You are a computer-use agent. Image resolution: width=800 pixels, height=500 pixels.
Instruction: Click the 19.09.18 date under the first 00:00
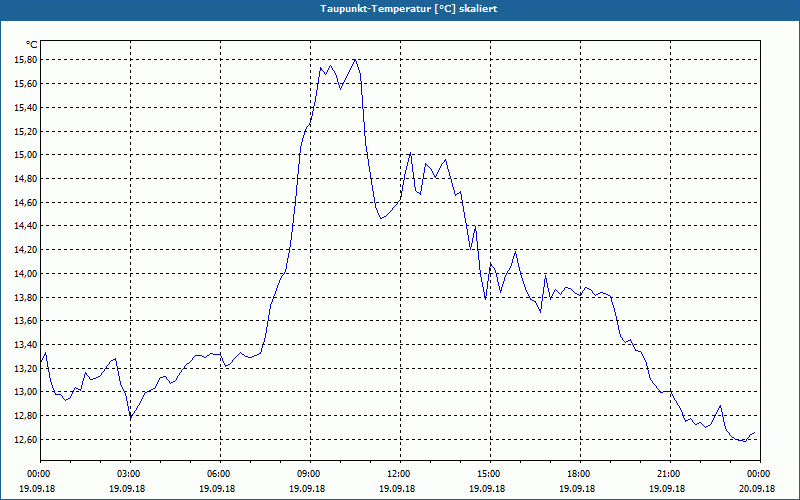37,488
